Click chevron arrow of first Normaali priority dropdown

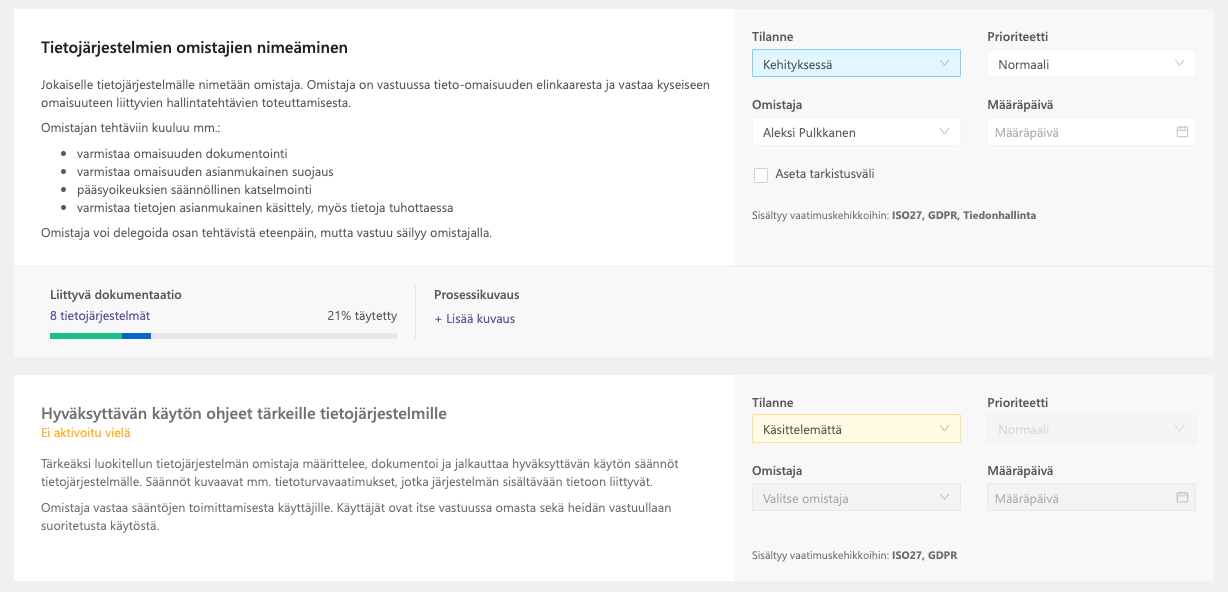pos(1180,64)
